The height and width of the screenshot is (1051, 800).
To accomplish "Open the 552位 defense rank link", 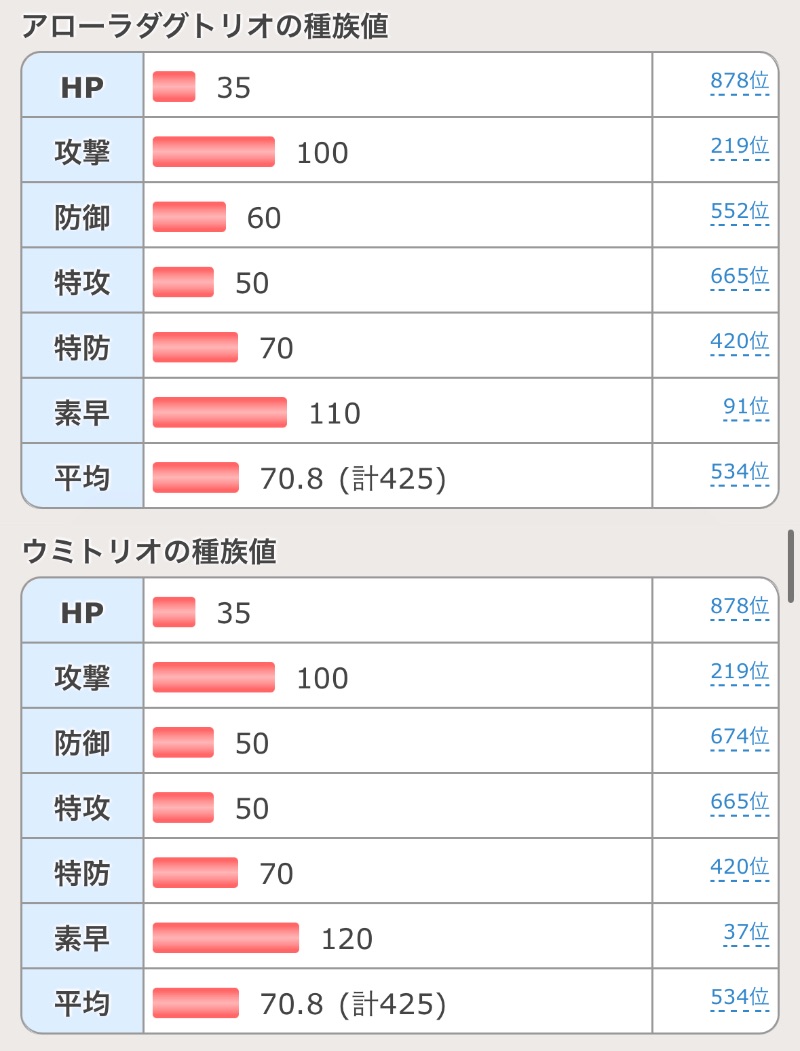I will (739, 212).
